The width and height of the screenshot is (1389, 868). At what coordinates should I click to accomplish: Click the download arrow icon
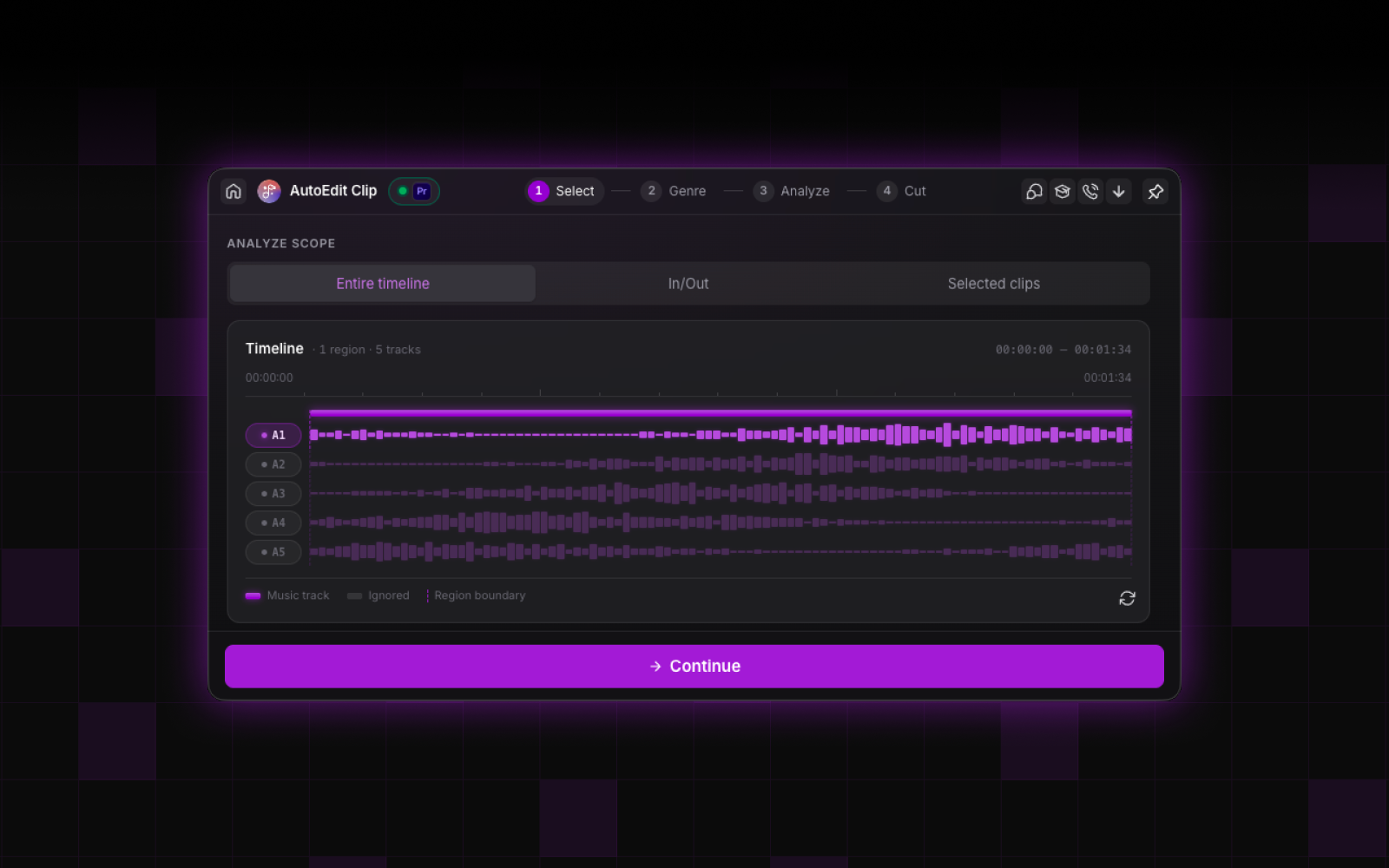coord(1119,191)
